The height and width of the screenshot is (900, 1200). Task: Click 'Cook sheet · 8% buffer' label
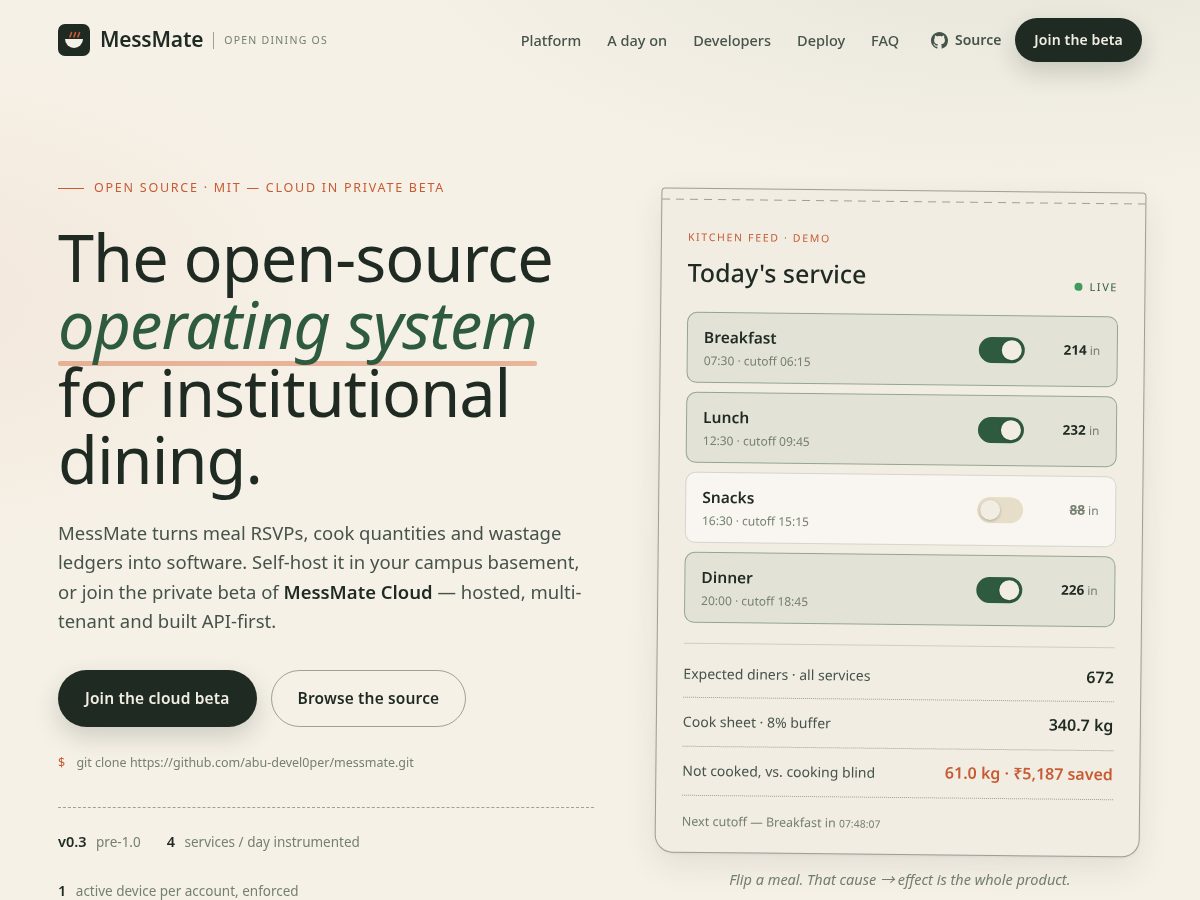click(757, 722)
